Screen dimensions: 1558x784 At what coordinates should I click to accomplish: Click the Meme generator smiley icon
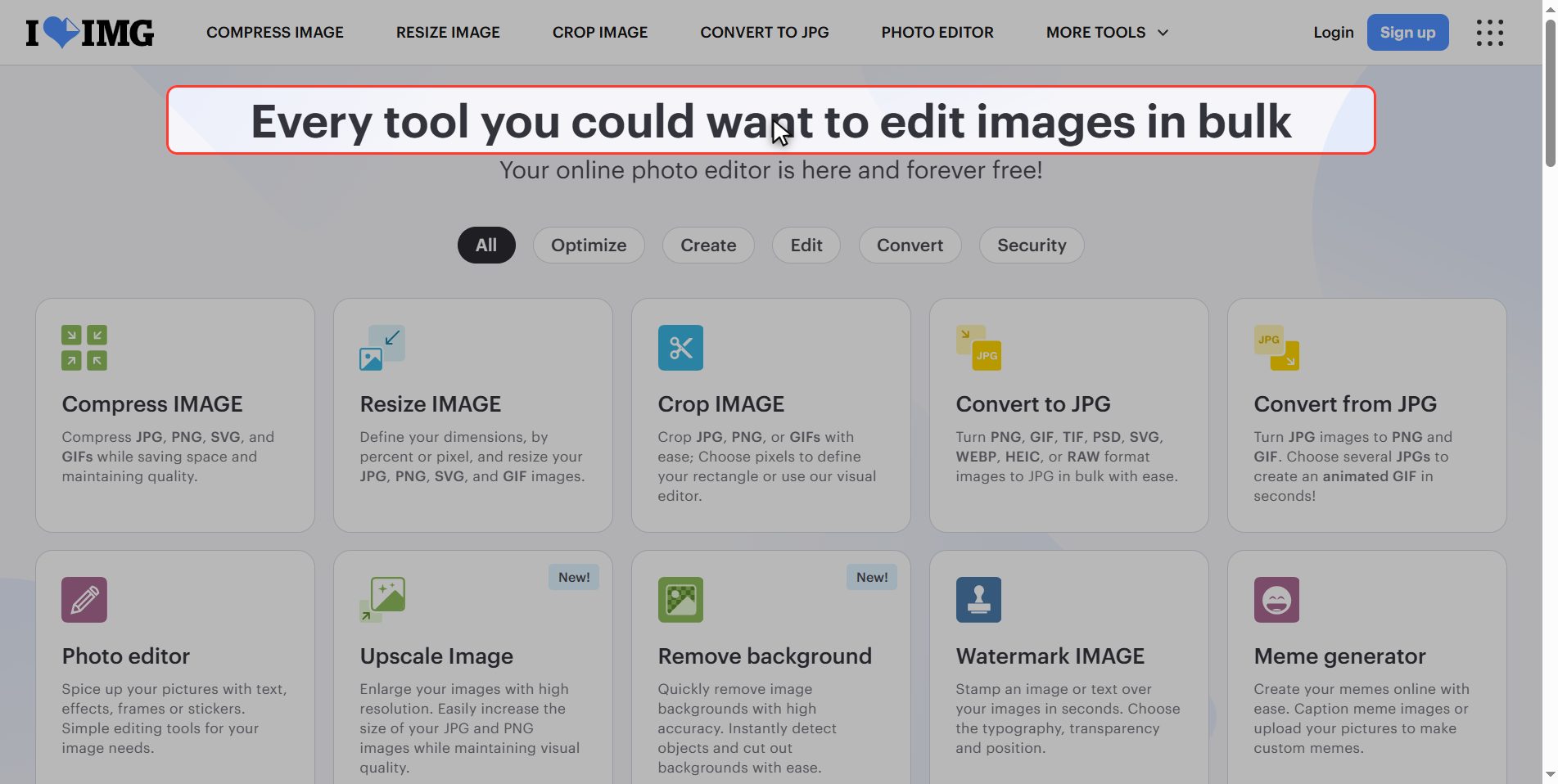1276,600
